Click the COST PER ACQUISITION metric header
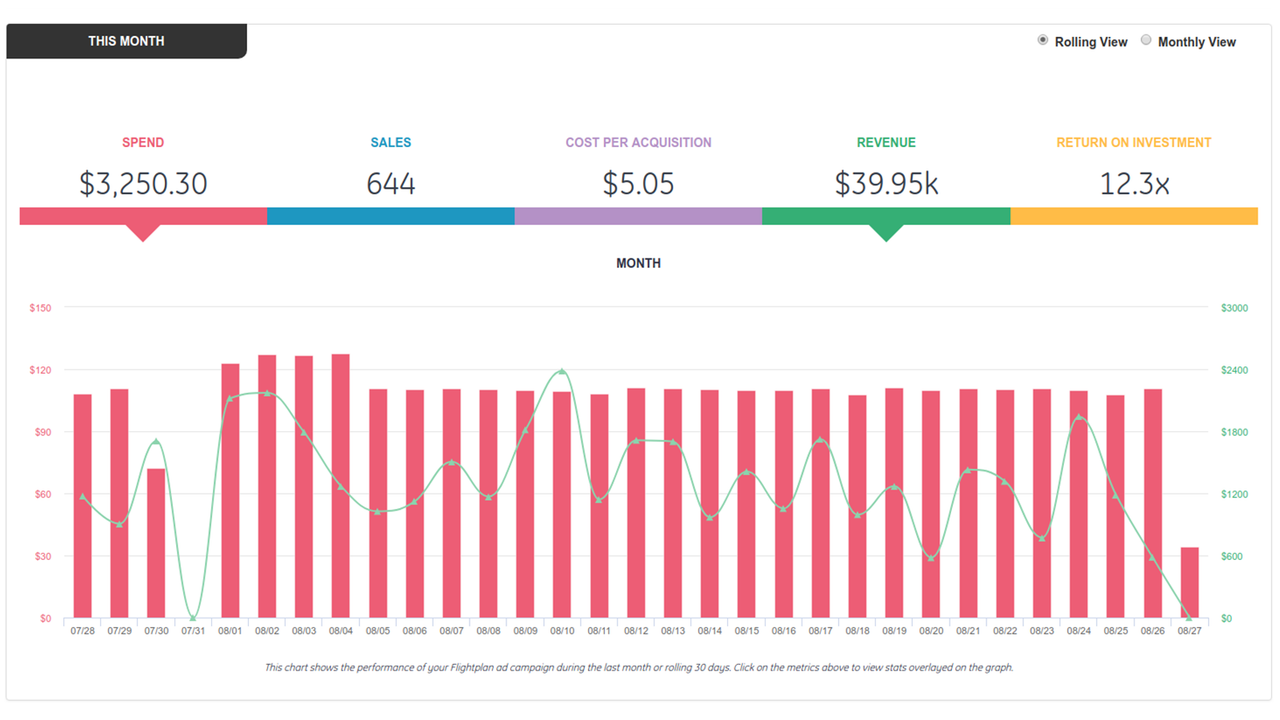This screenshot has width=1280, height=720. click(x=639, y=142)
